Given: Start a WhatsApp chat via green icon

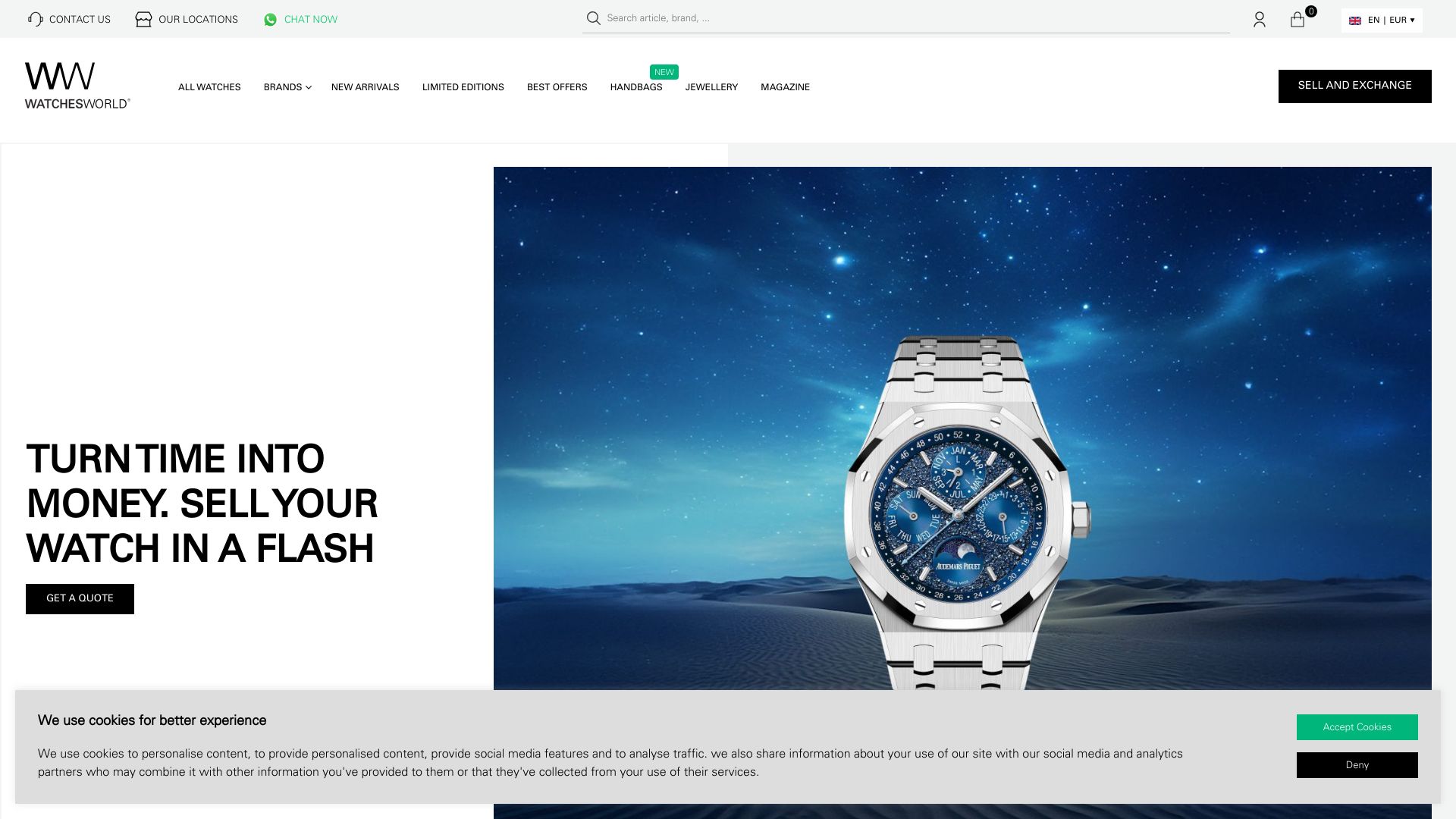Looking at the screenshot, I should [270, 20].
